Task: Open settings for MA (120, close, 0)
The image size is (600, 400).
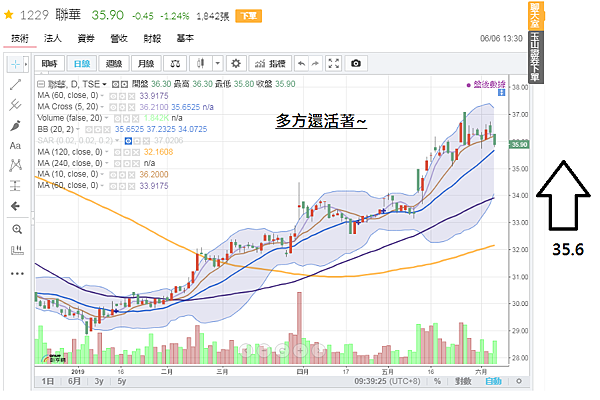Action: 127,152
